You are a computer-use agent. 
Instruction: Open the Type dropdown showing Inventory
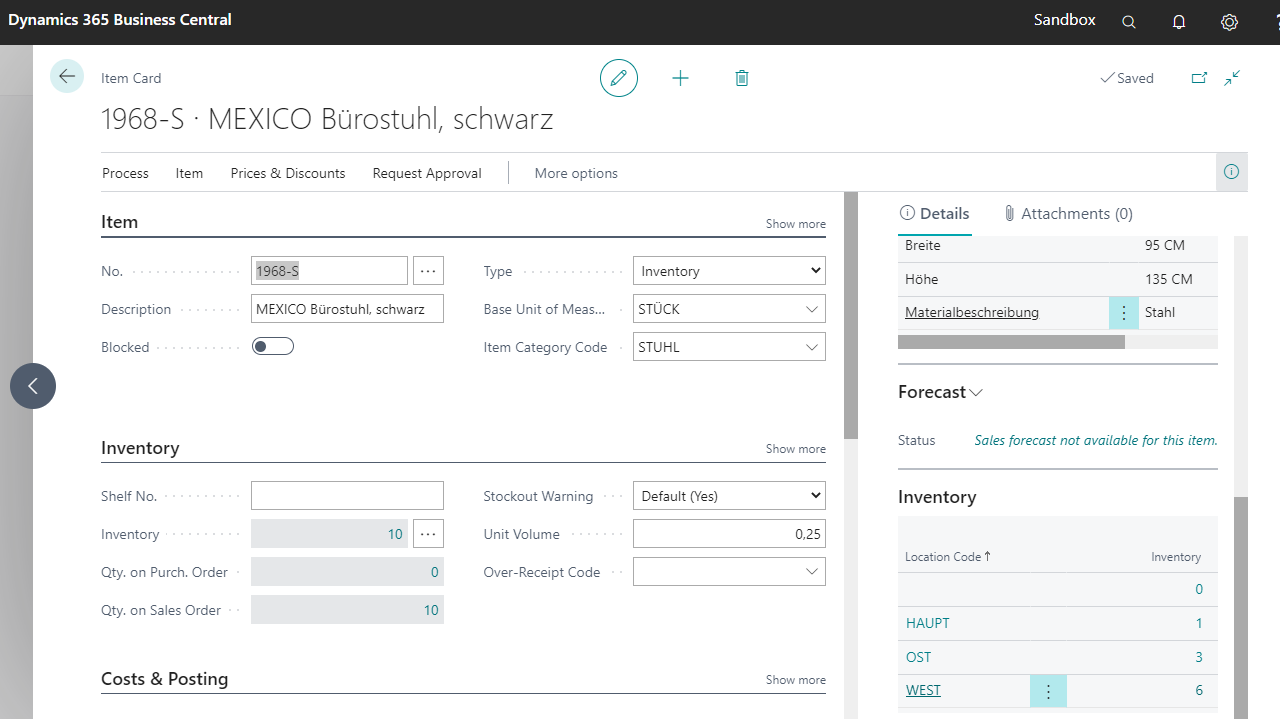[729, 271]
